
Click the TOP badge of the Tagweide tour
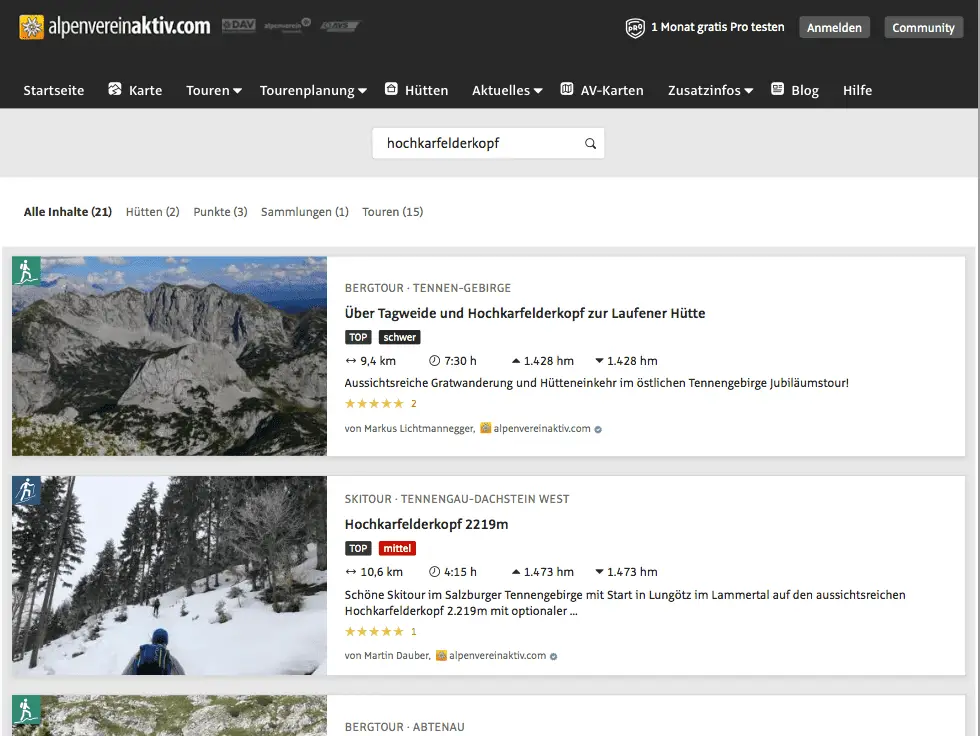(358, 337)
